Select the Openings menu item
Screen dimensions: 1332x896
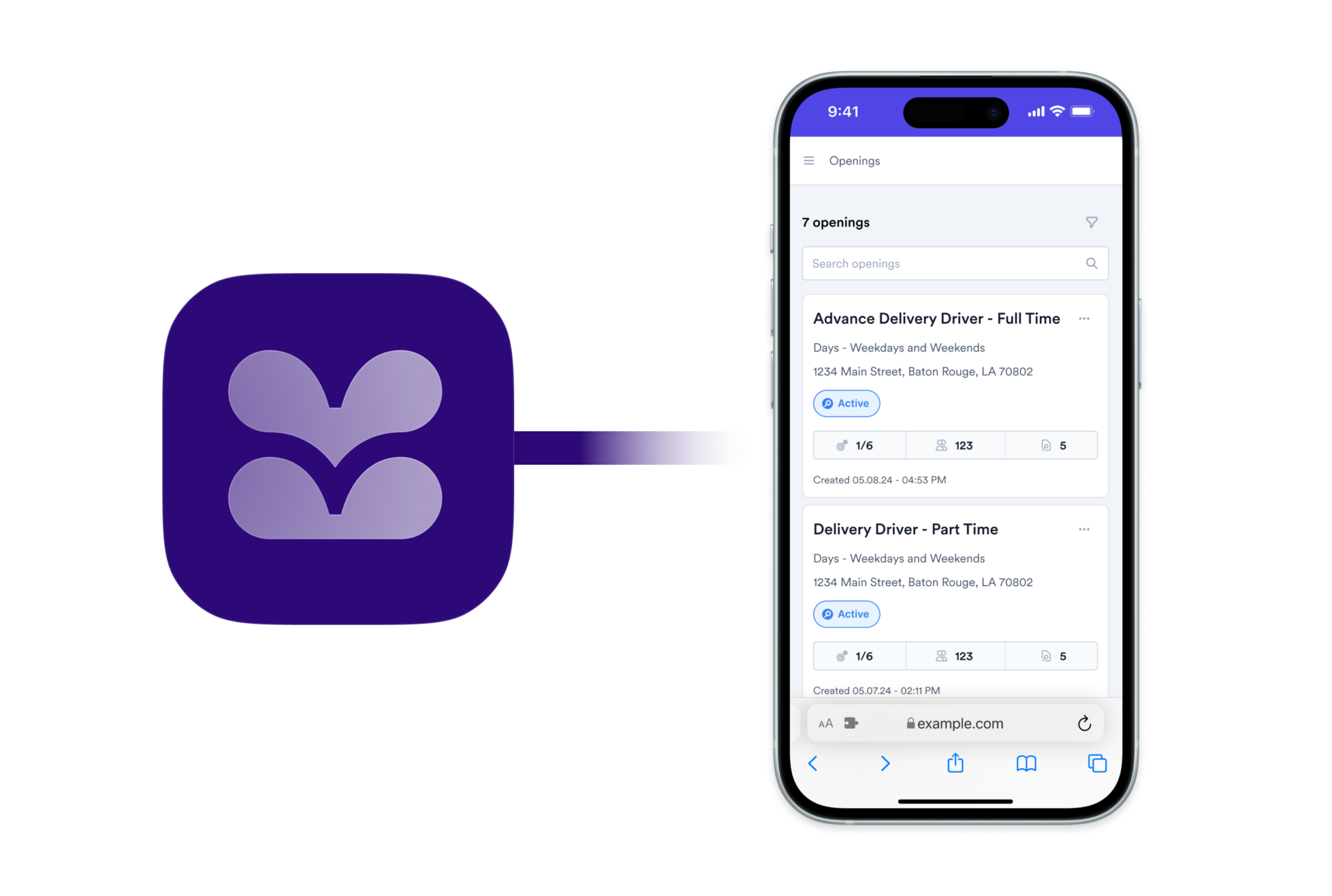point(854,161)
